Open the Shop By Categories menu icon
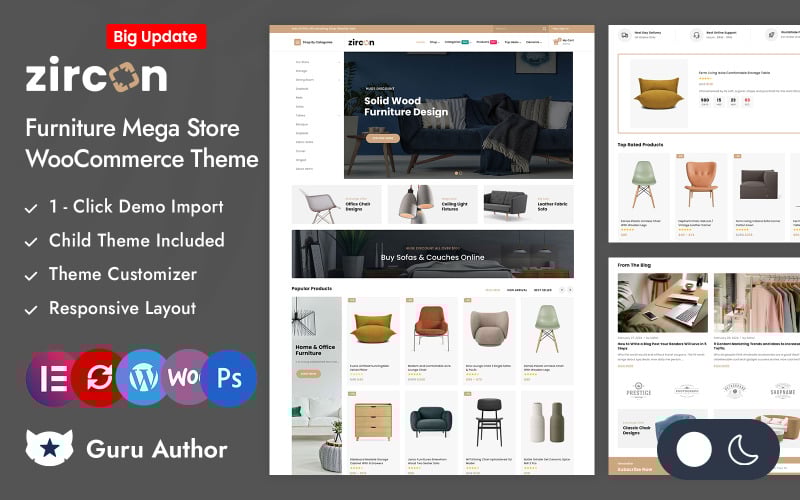The height and width of the screenshot is (500, 800). tap(297, 42)
